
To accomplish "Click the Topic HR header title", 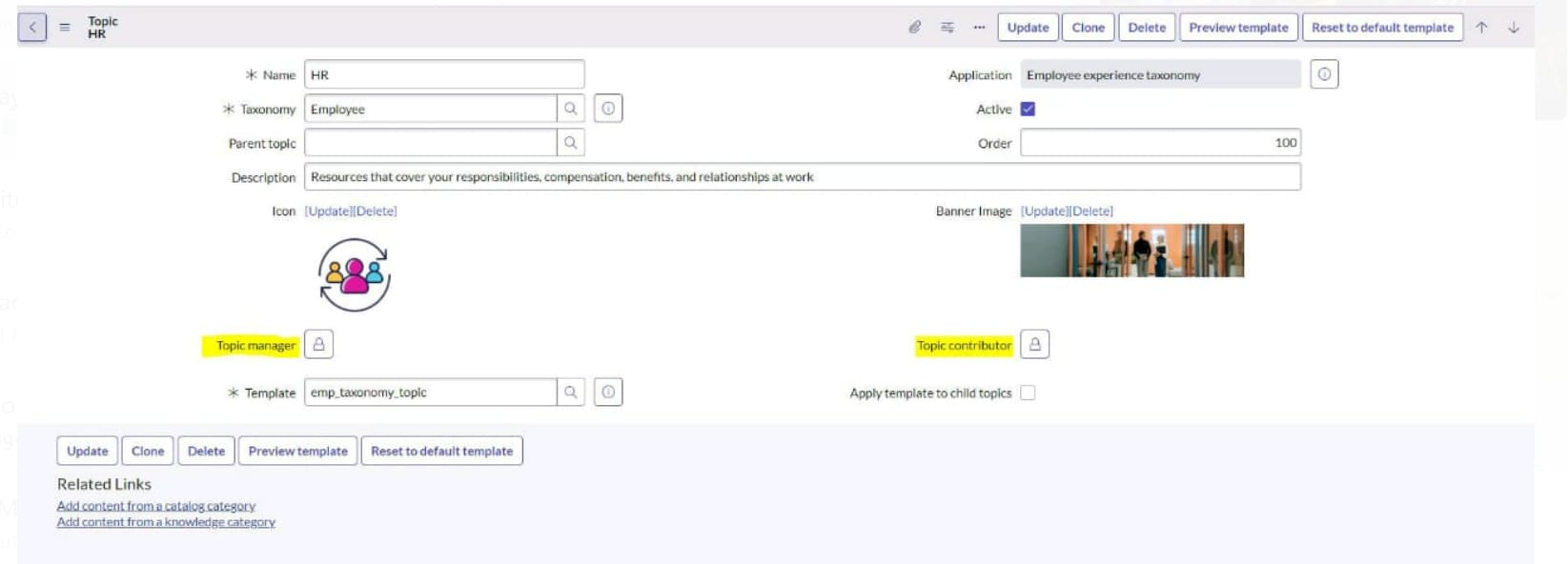I will point(103,28).
